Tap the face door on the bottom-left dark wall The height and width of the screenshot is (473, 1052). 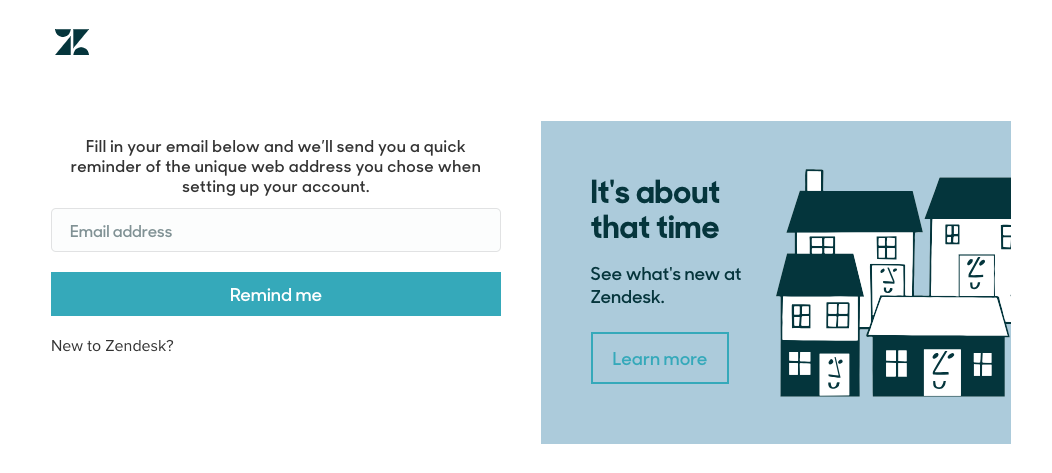click(832, 373)
